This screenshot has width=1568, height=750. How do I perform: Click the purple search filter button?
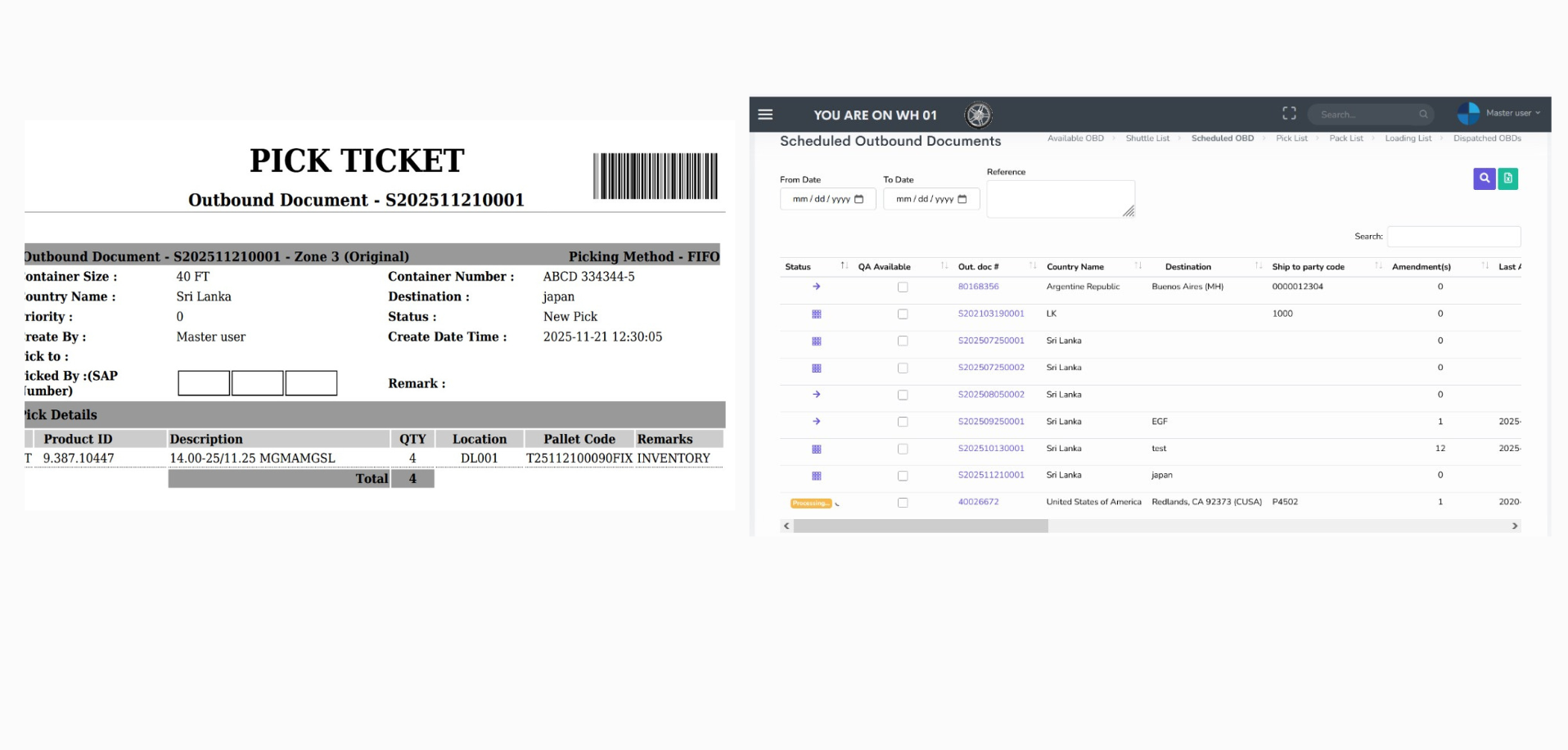pyautogui.click(x=1484, y=178)
